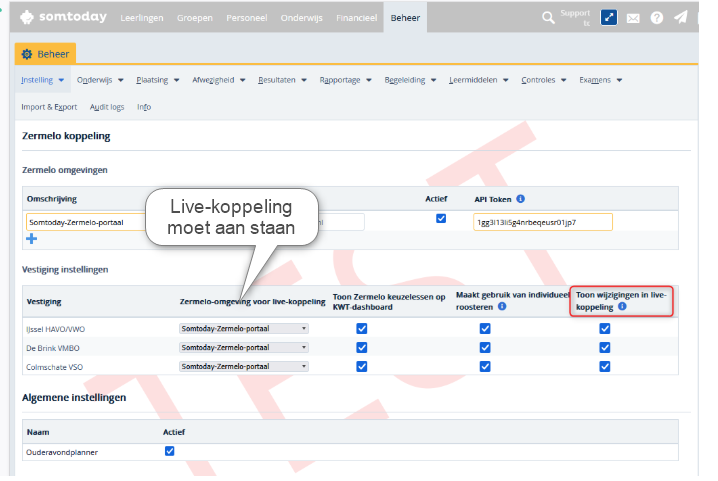
Task: Click the paper plane send icon
Action: (681, 18)
